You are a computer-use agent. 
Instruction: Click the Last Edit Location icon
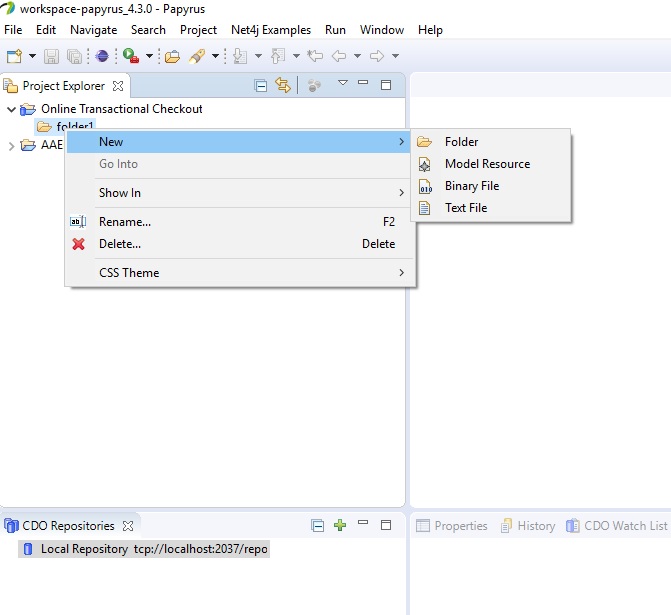pyautogui.click(x=315, y=56)
